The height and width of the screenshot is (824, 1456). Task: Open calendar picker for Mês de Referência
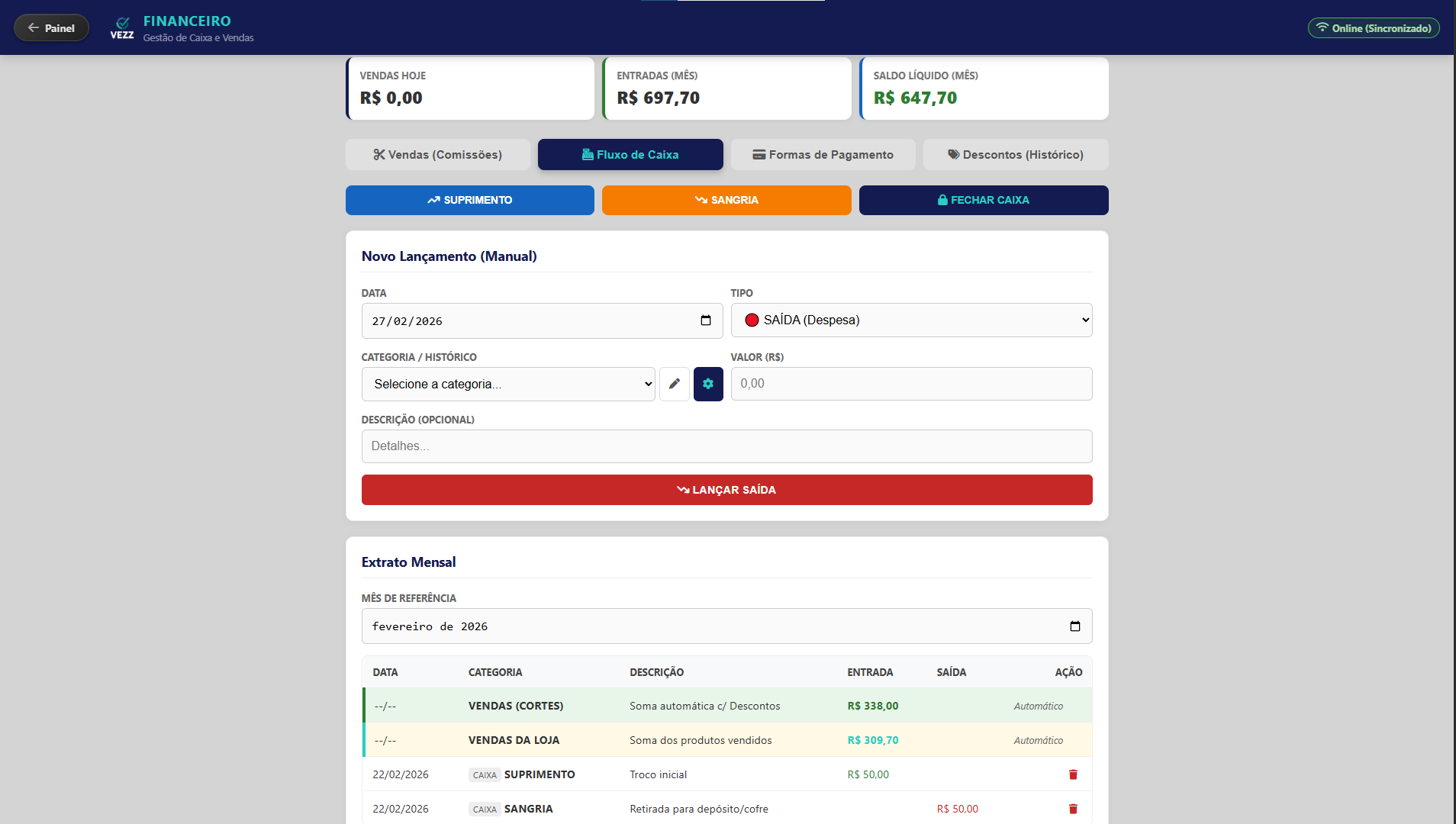(1075, 626)
